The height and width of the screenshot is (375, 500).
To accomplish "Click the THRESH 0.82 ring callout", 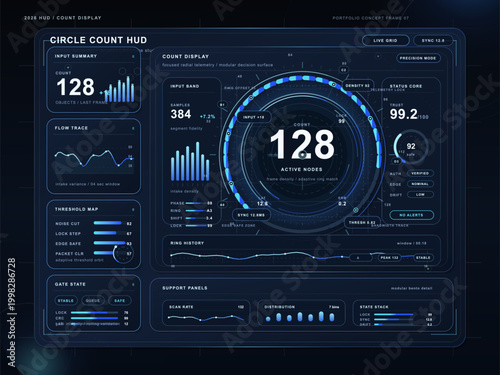I will click(362, 222).
